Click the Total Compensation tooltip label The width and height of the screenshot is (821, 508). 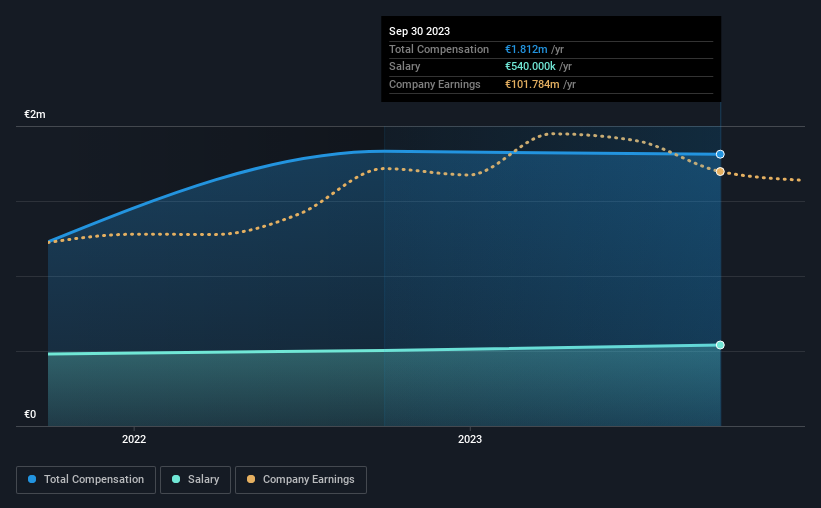(439, 49)
